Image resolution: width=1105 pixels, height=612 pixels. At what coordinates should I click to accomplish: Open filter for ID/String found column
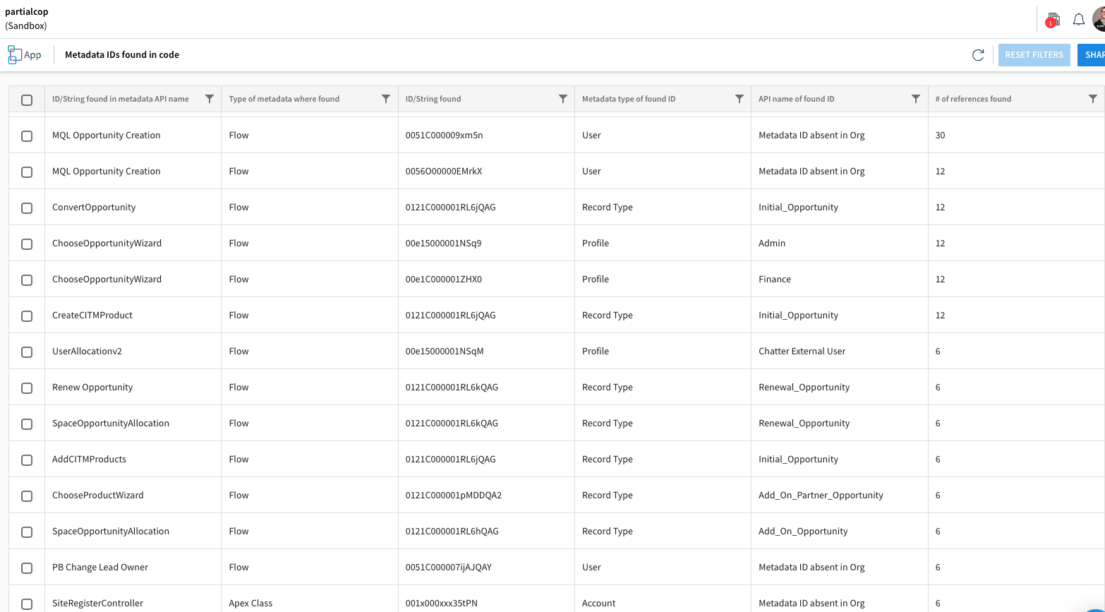[x=562, y=98]
